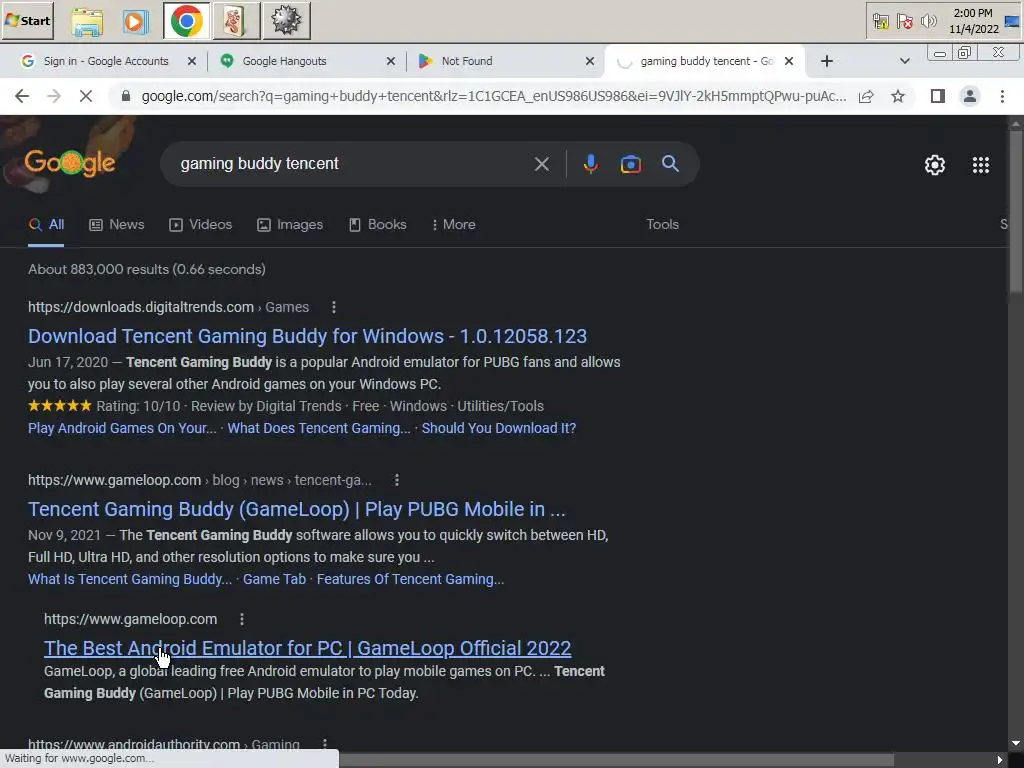Open What Is Tencent Gaming Buddy... sublink
The width and height of the screenshot is (1024, 768).
[x=130, y=579]
